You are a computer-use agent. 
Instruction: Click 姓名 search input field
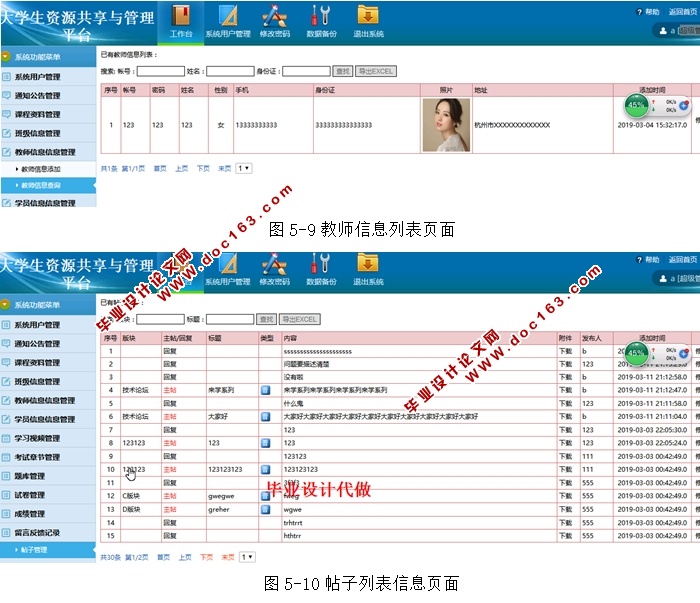(230, 71)
